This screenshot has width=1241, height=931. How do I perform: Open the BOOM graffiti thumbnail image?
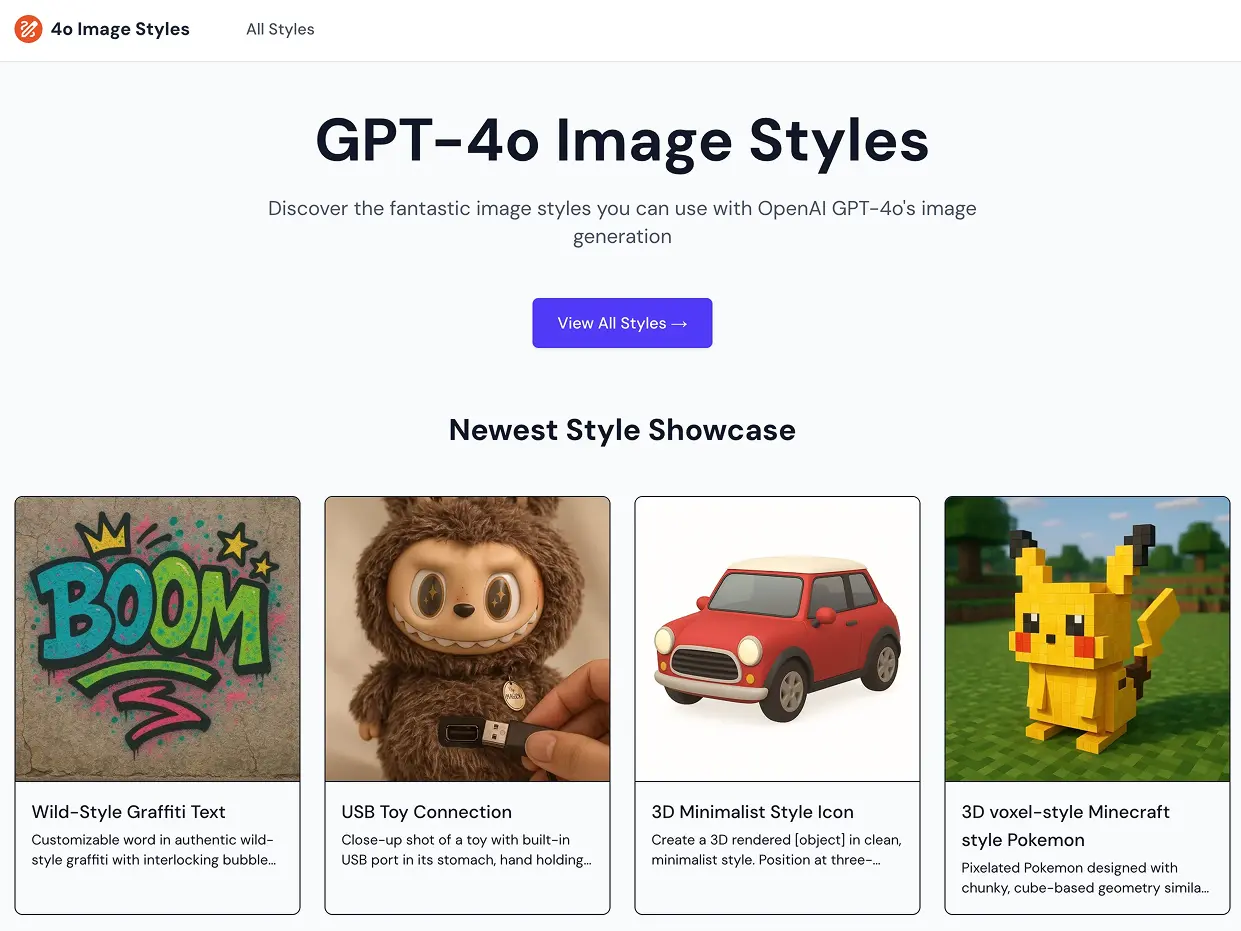(158, 639)
